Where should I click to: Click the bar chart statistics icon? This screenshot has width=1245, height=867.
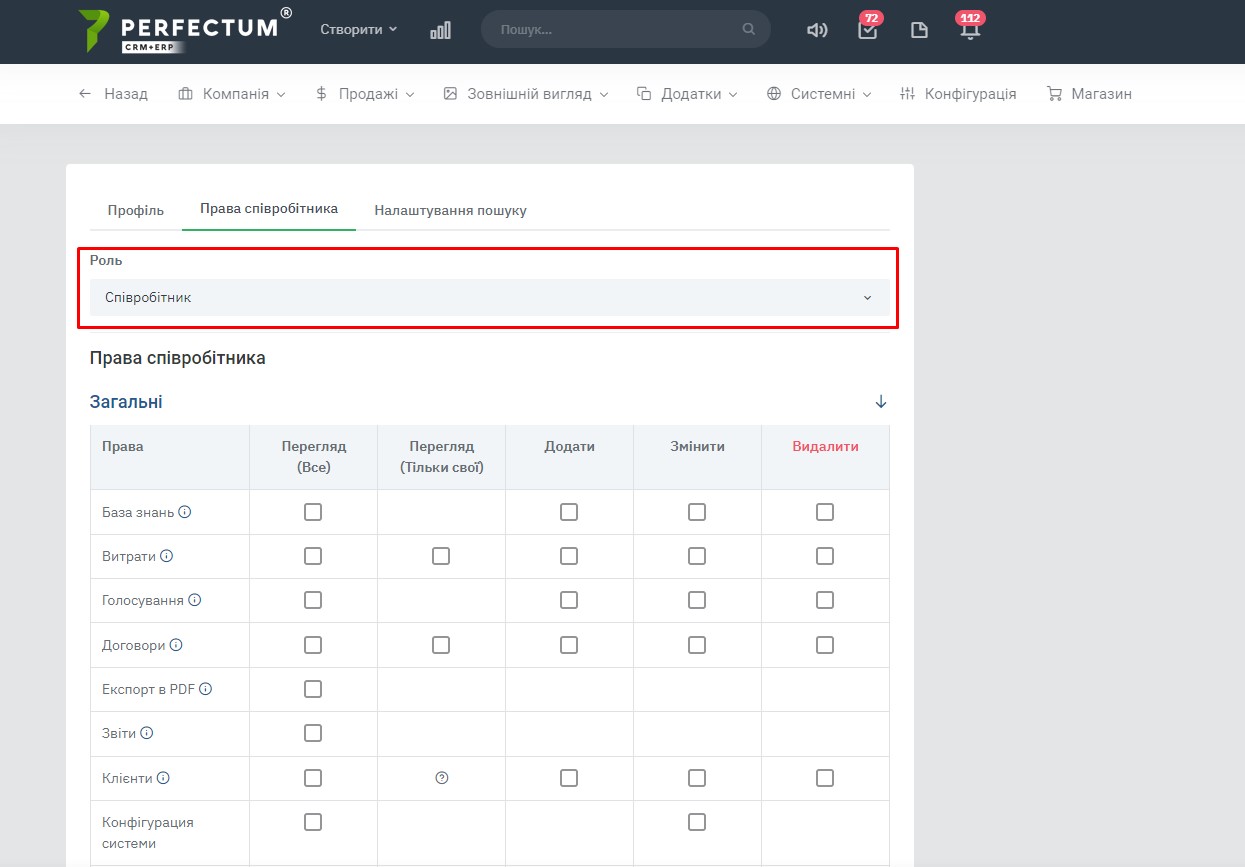click(440, 30)
